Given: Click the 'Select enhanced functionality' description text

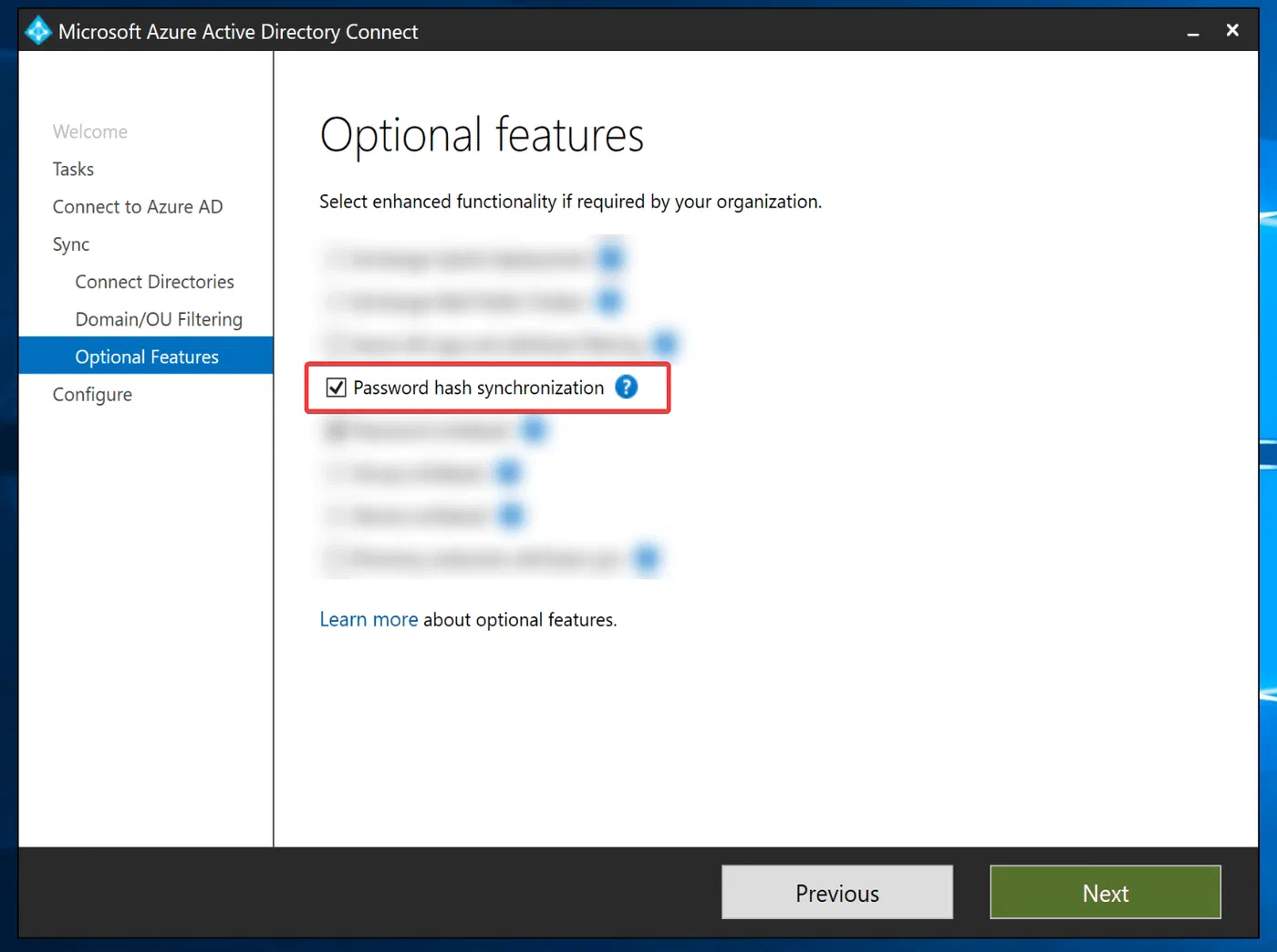Looking at the screenshot, I should (570, 202).
